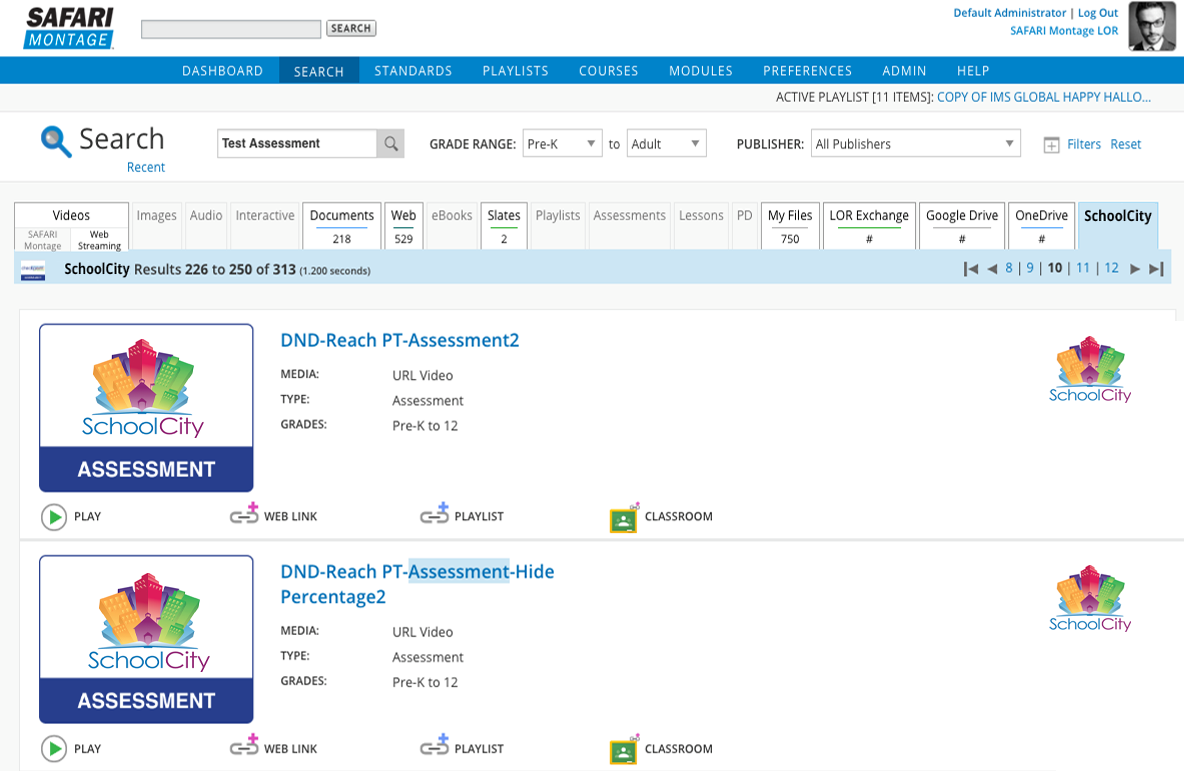The height and width of the screenshot is (771, 1184).
Task: Go to next results page arrow
Action: [1134, 268]
